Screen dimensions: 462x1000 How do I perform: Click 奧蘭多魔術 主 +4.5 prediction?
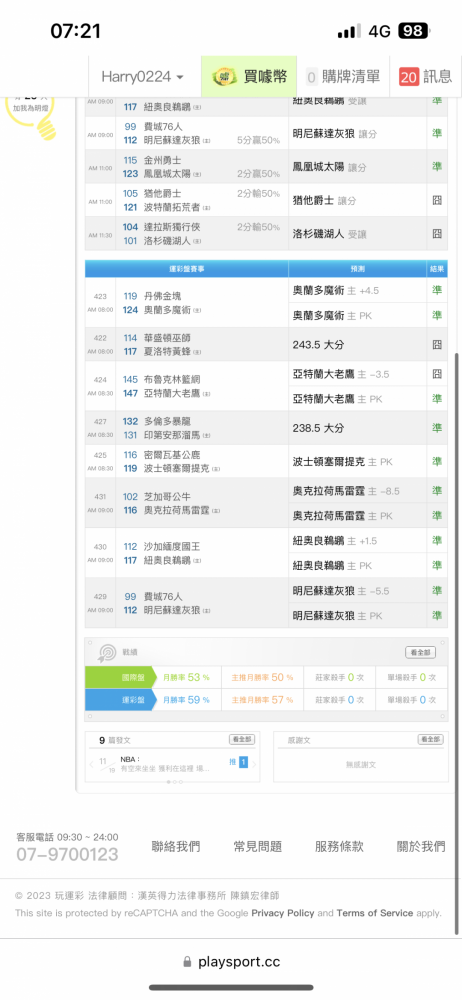coord(336,290)
